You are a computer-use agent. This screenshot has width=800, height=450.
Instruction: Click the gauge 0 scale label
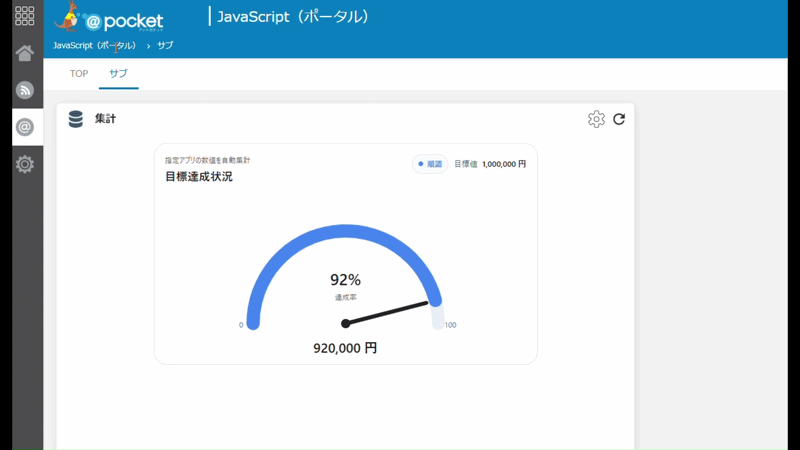(x=241, y=325)
